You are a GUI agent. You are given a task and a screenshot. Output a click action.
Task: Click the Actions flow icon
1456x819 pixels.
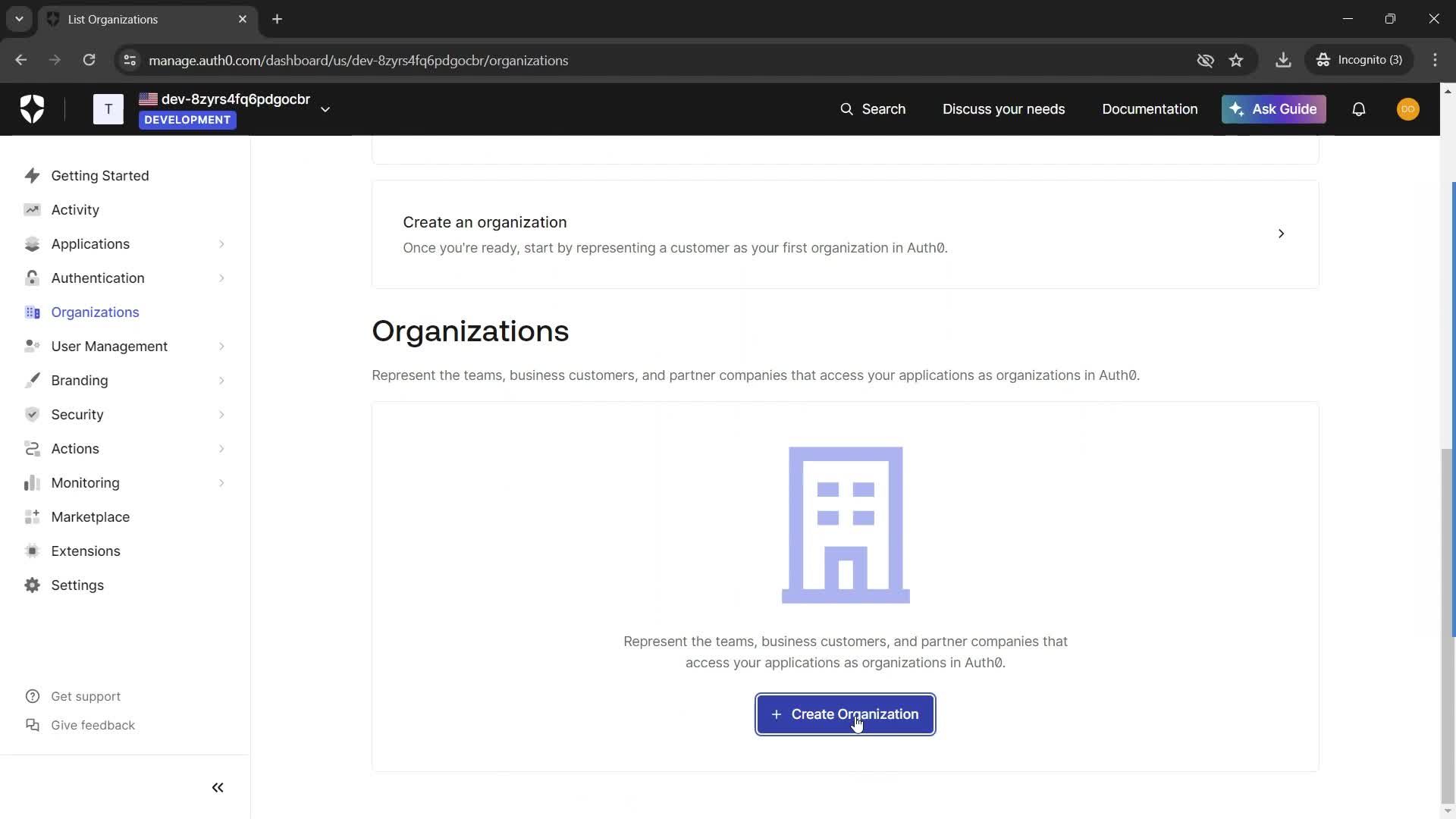click(32, 449)
